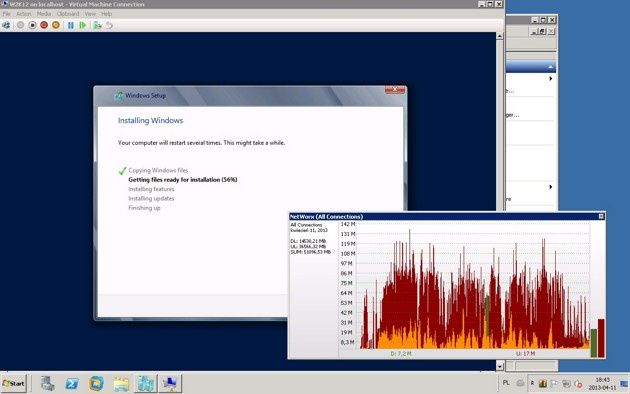Screen dimensions: 630x394
Task: Click the NetWorx traffic graph area
Action: point(473,285)
